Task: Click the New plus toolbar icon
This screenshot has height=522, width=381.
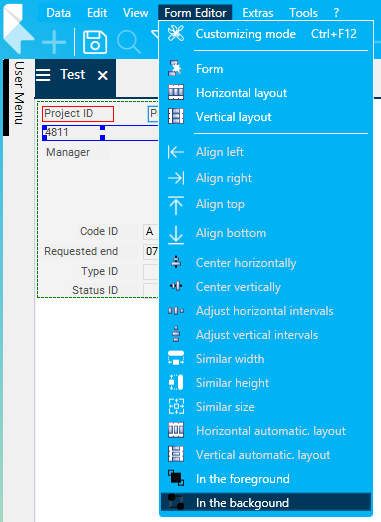Action: click(x=54, y=42)
